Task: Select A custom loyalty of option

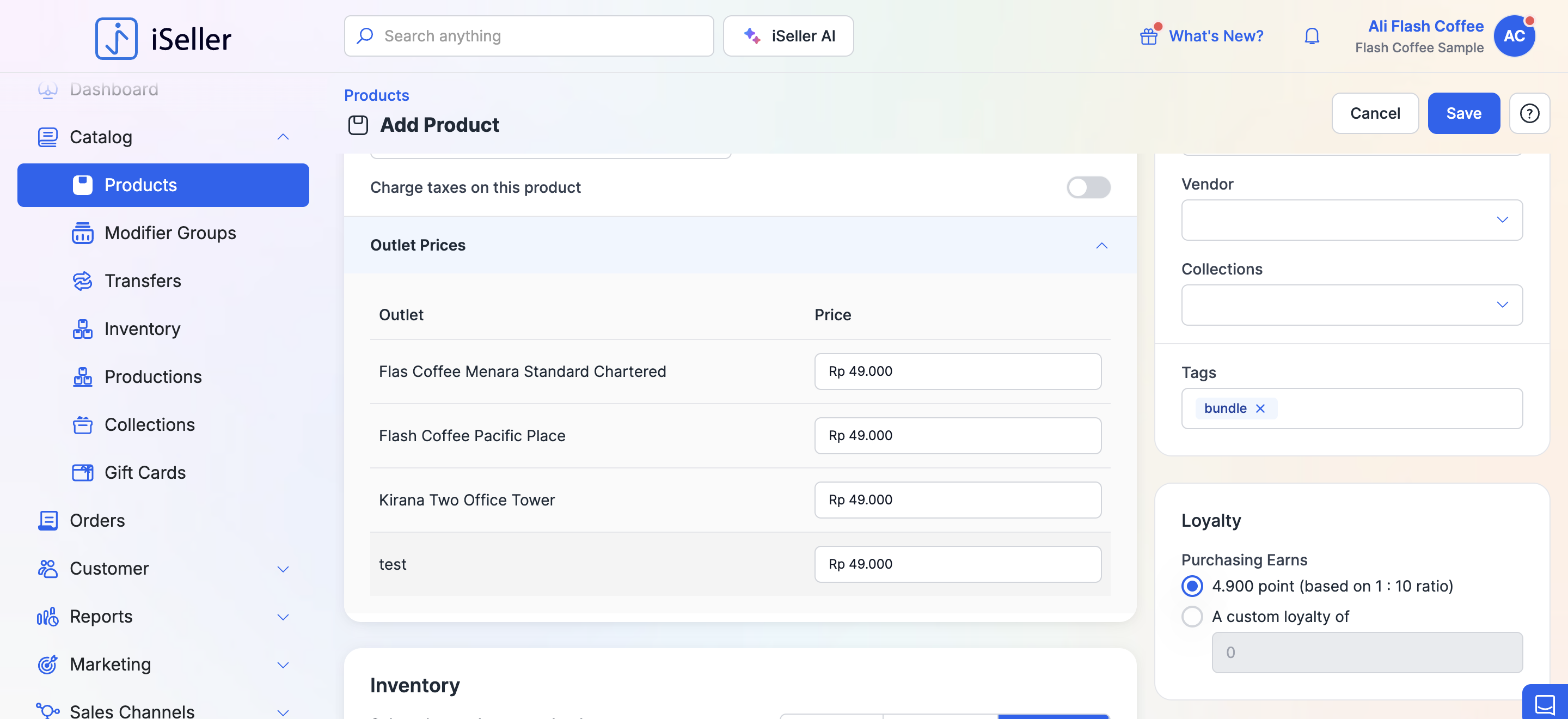Action: tap(1192, 617)
